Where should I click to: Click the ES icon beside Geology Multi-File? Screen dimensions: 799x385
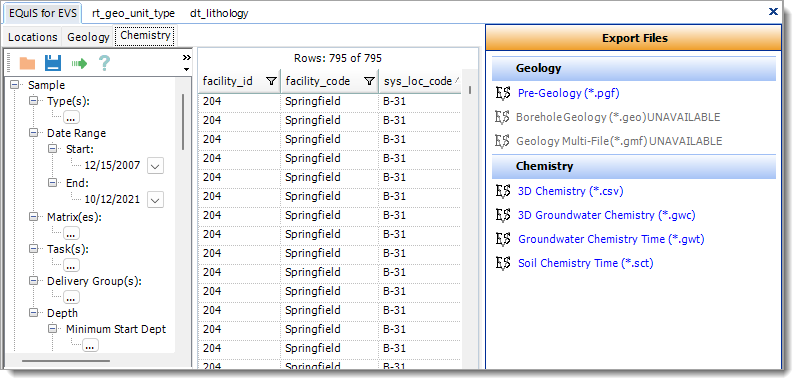(503, 141)
